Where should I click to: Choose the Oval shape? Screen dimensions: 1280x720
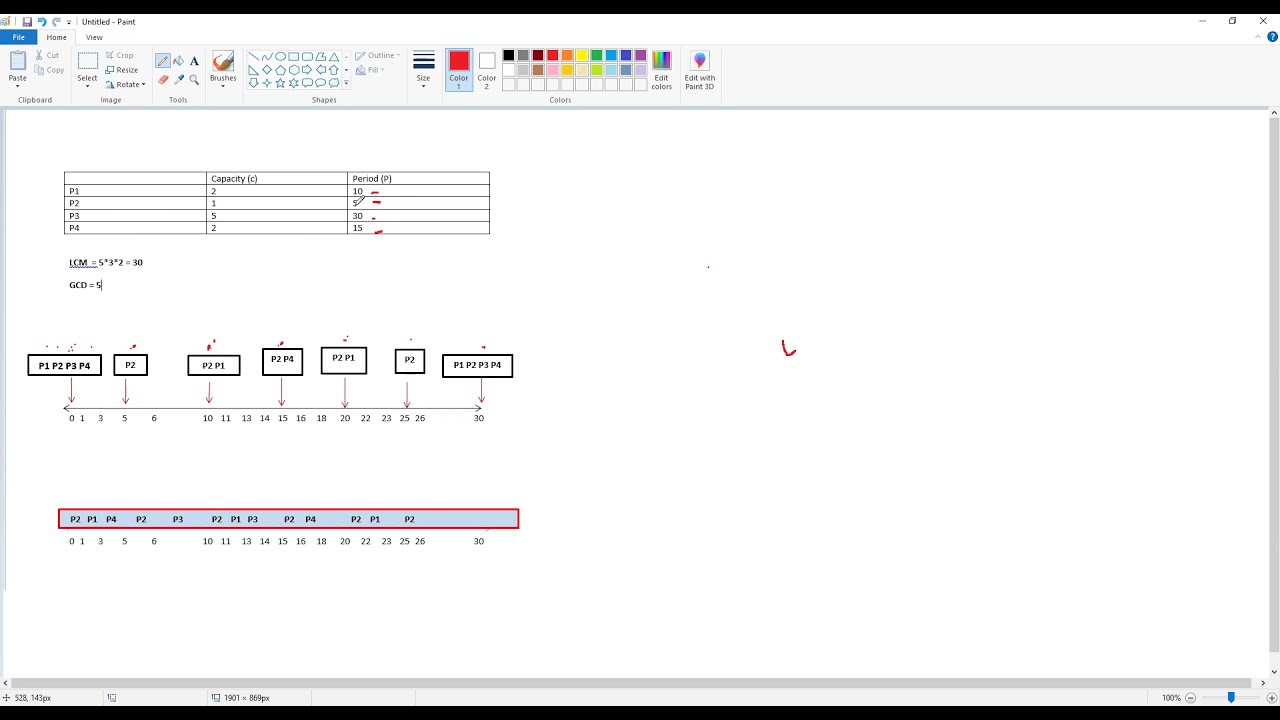pyautogui.click(x=281, y=56)
